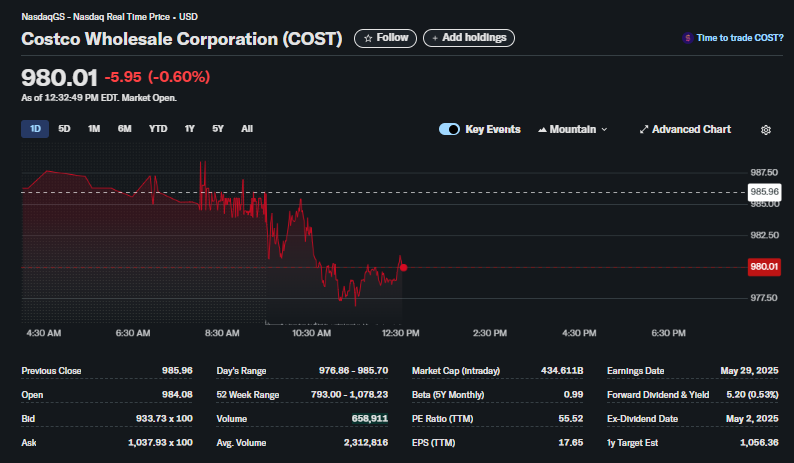The width and height of the screenshot is (794, 463).
Task: Click the 977.50 price axis label
Action: coord(764,298)
